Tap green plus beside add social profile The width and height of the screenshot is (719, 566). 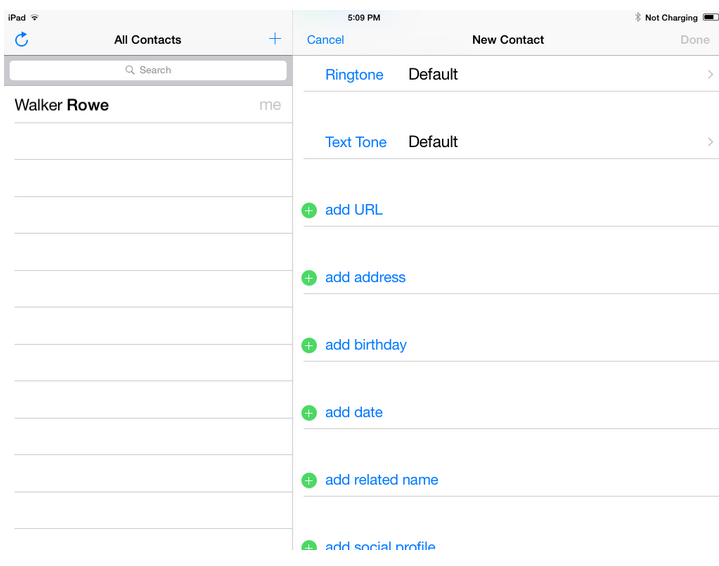(309, 545)
